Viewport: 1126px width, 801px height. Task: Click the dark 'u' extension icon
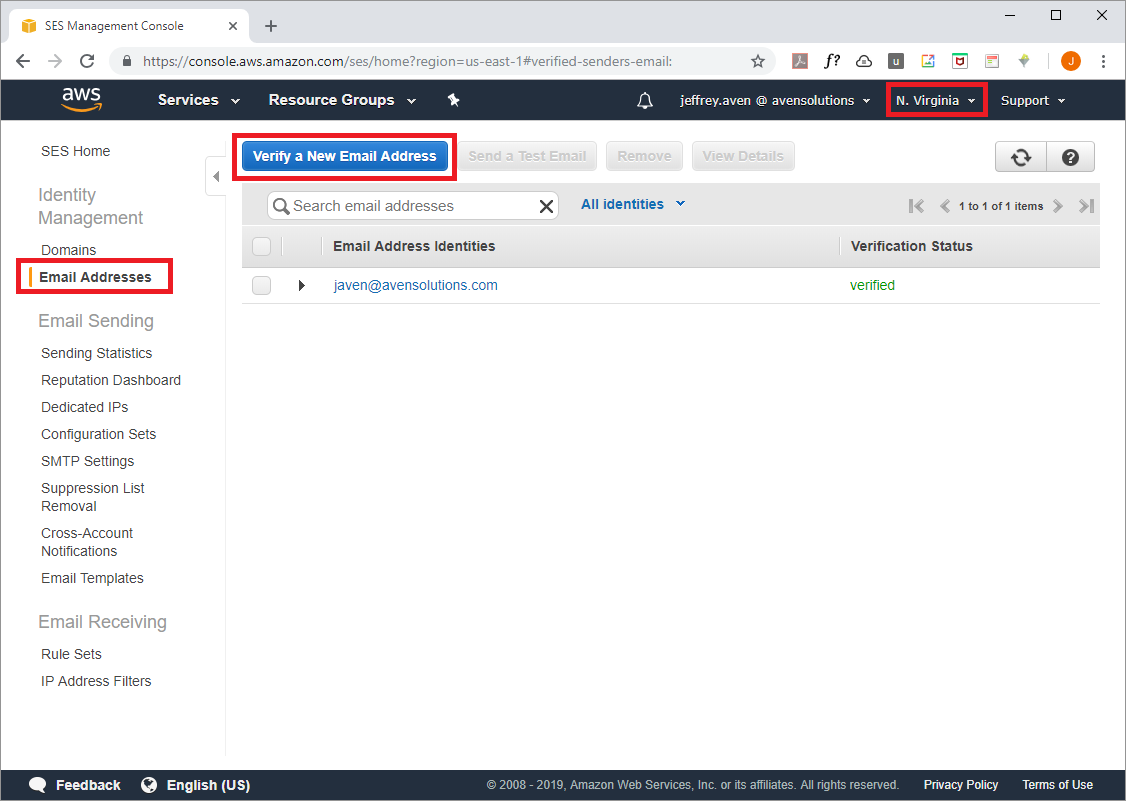895,61
